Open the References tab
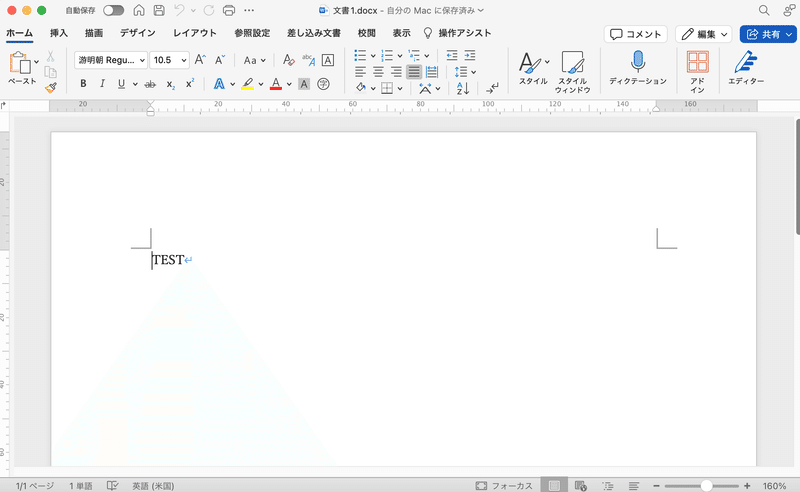Viewport: 800px width, 492px height. pos(252,33)
